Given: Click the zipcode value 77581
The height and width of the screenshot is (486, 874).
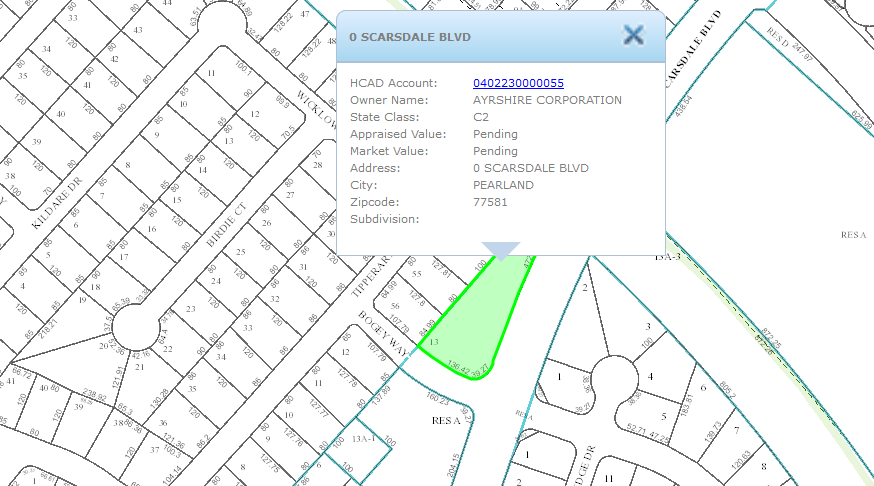Looking at the screenshot, I should pyautogui.click(x=490, y=202).
